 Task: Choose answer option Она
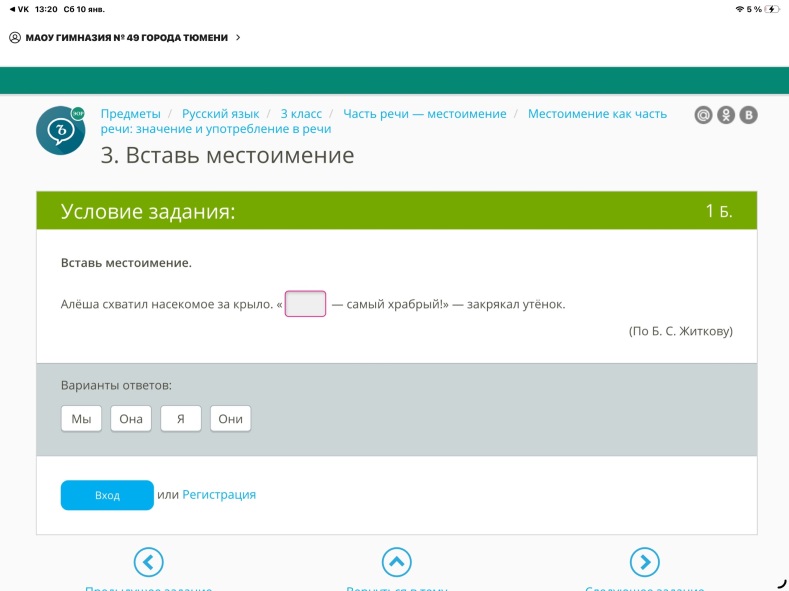point(131,419)
